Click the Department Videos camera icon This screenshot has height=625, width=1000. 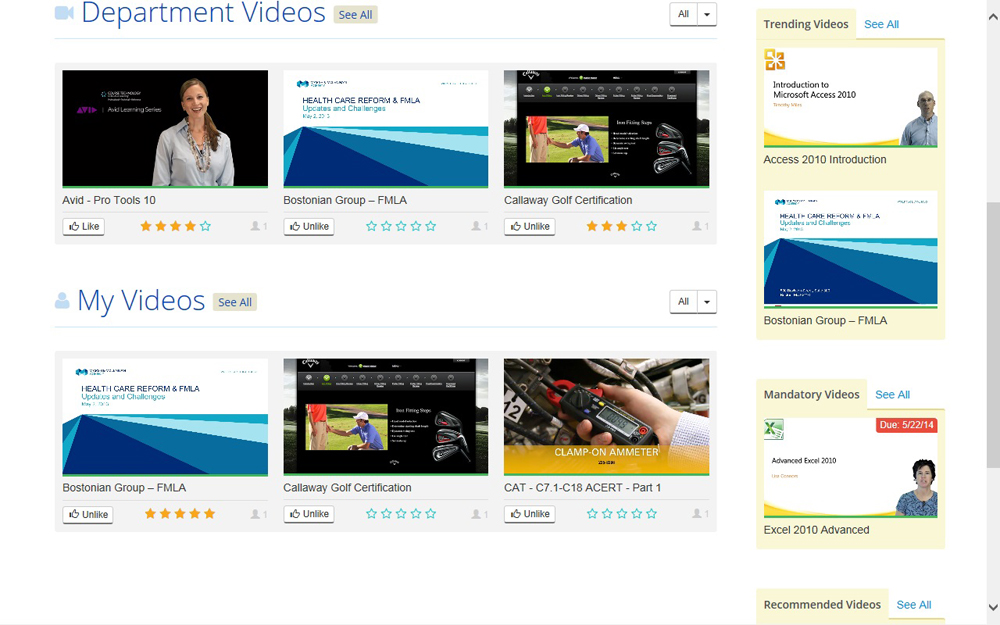click(x=64, y=13)
